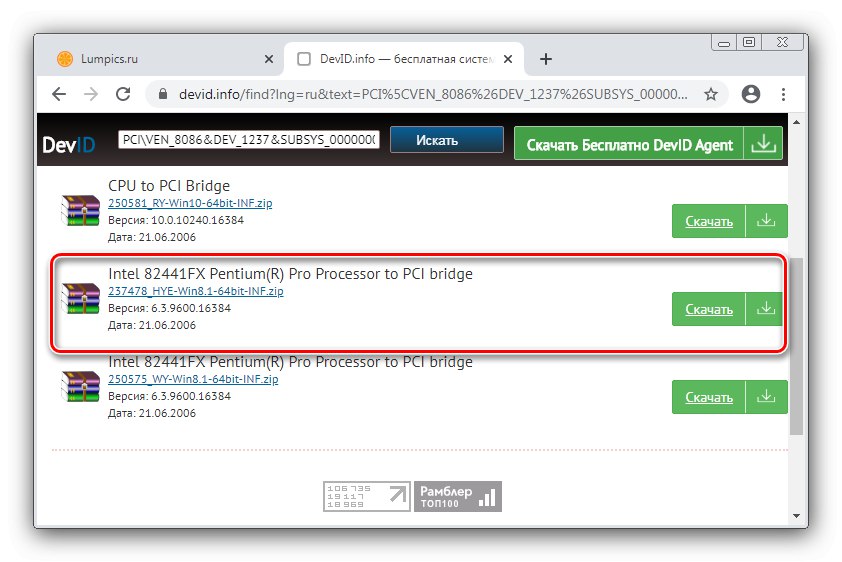Screen dimensions: 842x562
Task: Open the Chrome three-dot menu
Action: point(783,94)
